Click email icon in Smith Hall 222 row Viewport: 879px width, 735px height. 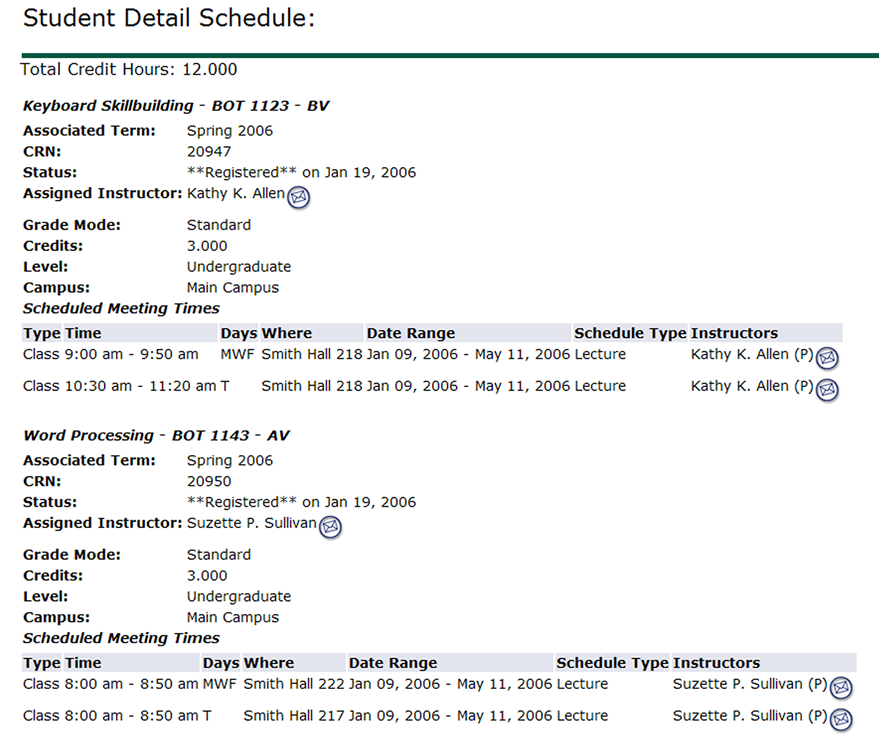click(x=841, y=687)
